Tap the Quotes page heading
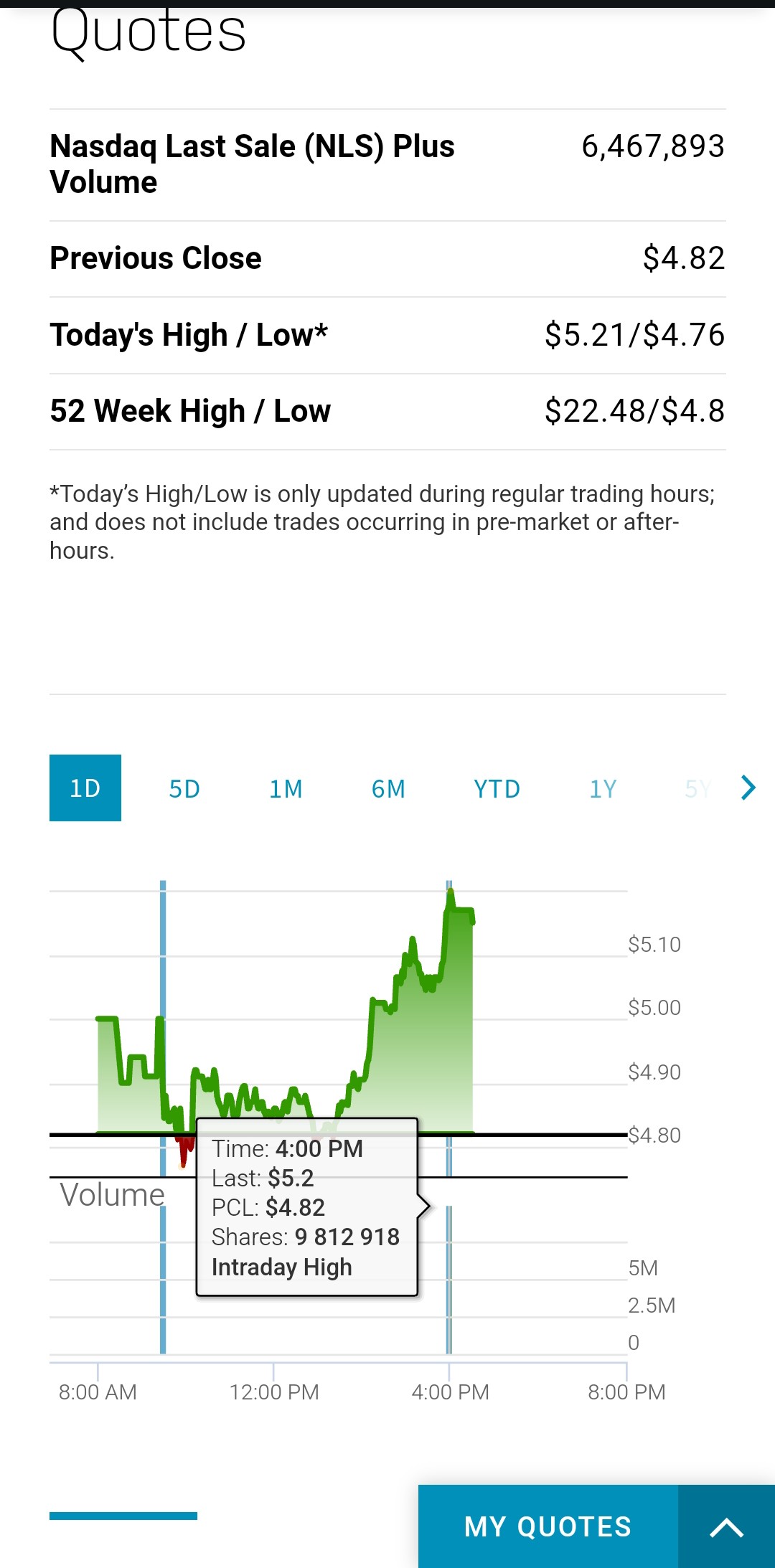775x1568 pixels. (149, 32)
